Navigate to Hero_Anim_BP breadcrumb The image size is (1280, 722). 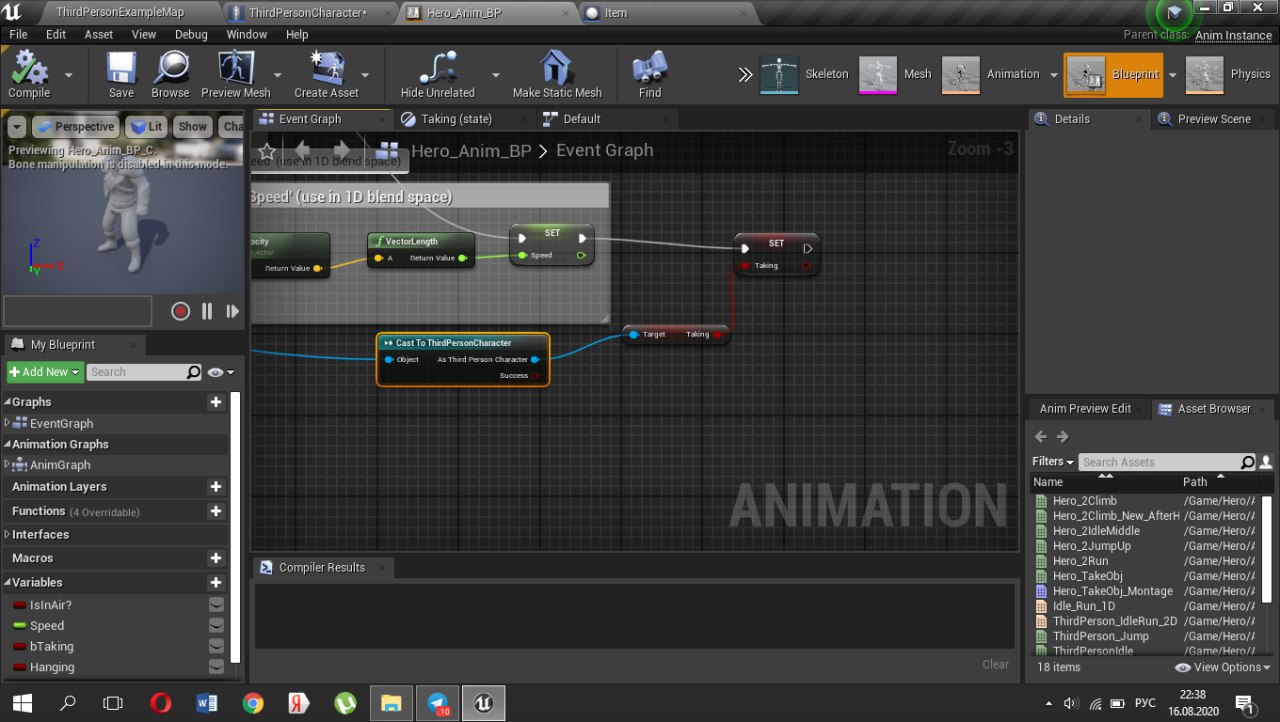pyautogui.click(x=471, y=151)
